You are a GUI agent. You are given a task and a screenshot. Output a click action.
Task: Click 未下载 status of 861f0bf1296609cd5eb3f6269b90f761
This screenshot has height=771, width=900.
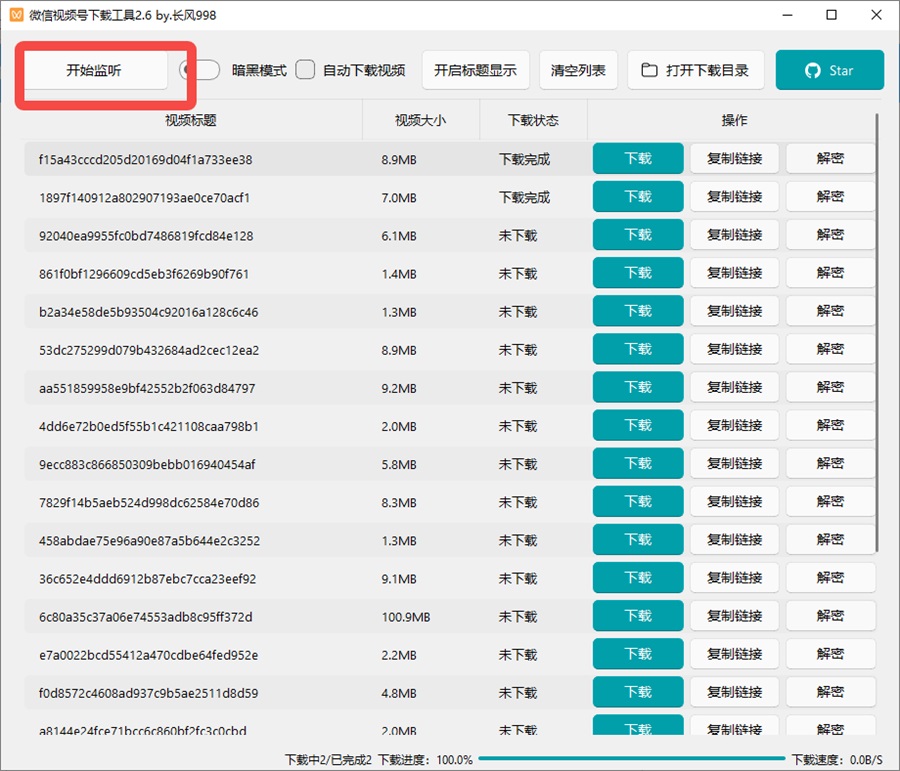518,274
